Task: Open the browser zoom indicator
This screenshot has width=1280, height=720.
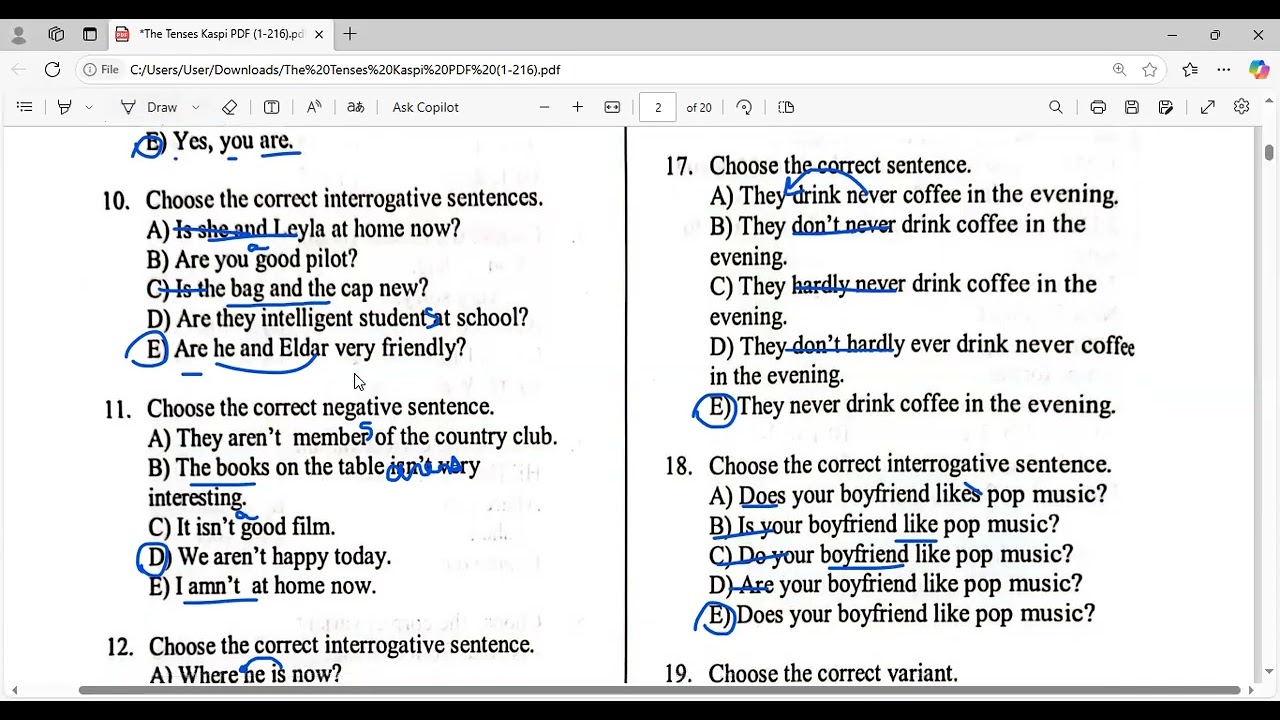Action: pos(1119,70)
